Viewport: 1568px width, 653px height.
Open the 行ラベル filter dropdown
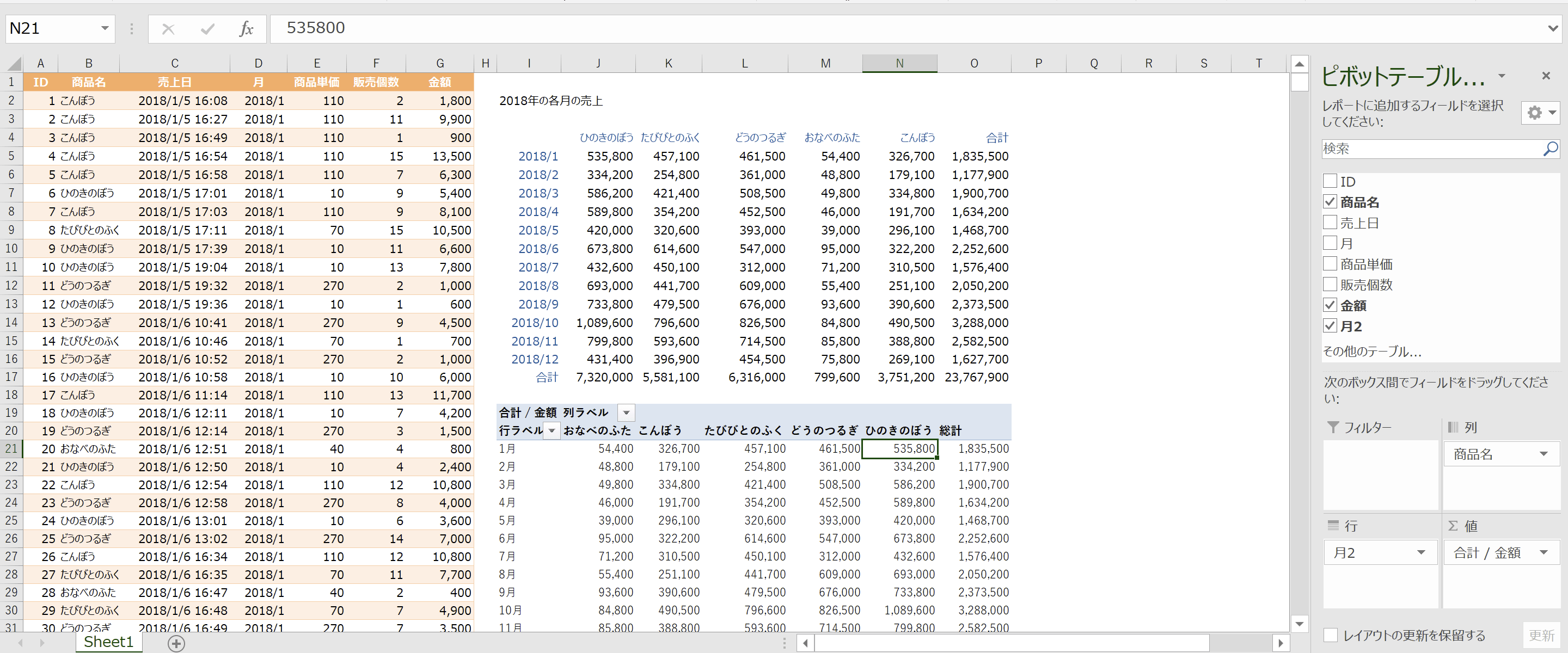(552, 430)
